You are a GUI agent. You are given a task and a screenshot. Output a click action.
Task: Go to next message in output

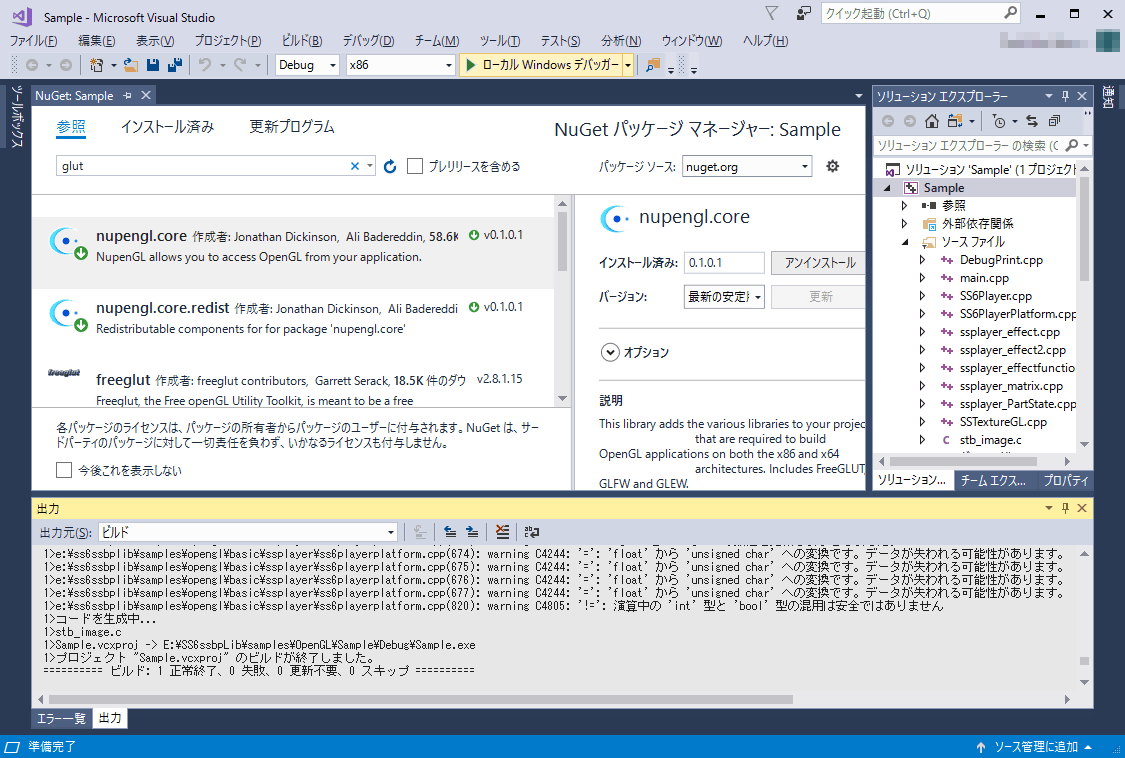(x=472, y=532)
